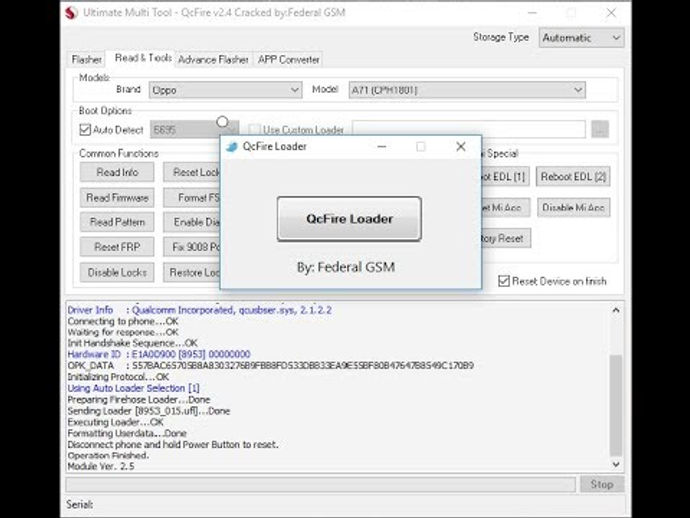Viewport: 690px width, 518px height.
Task: Click the Read Firmware button
Action: point(117,198)
